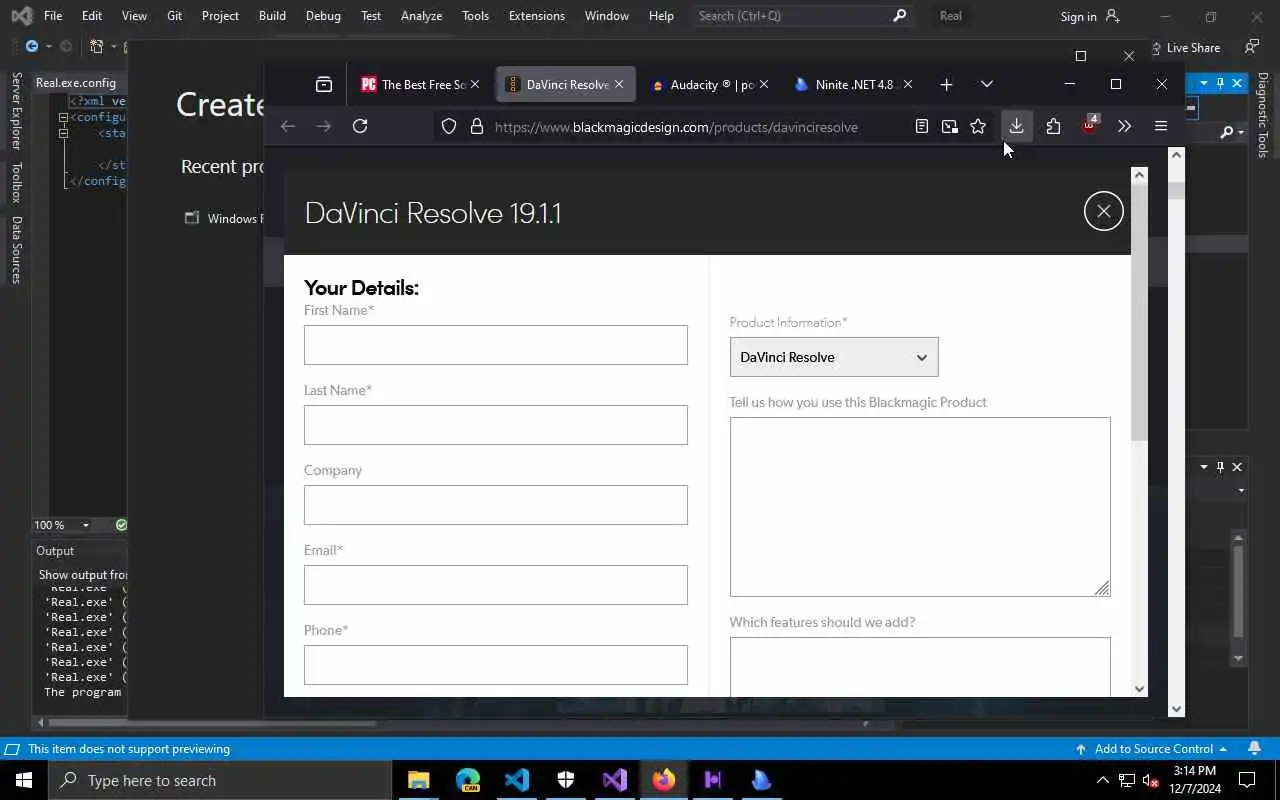Click the Visual Studio notifications bell
1280x800 pixels.
pyautogui.click(x=1254, y=748)
